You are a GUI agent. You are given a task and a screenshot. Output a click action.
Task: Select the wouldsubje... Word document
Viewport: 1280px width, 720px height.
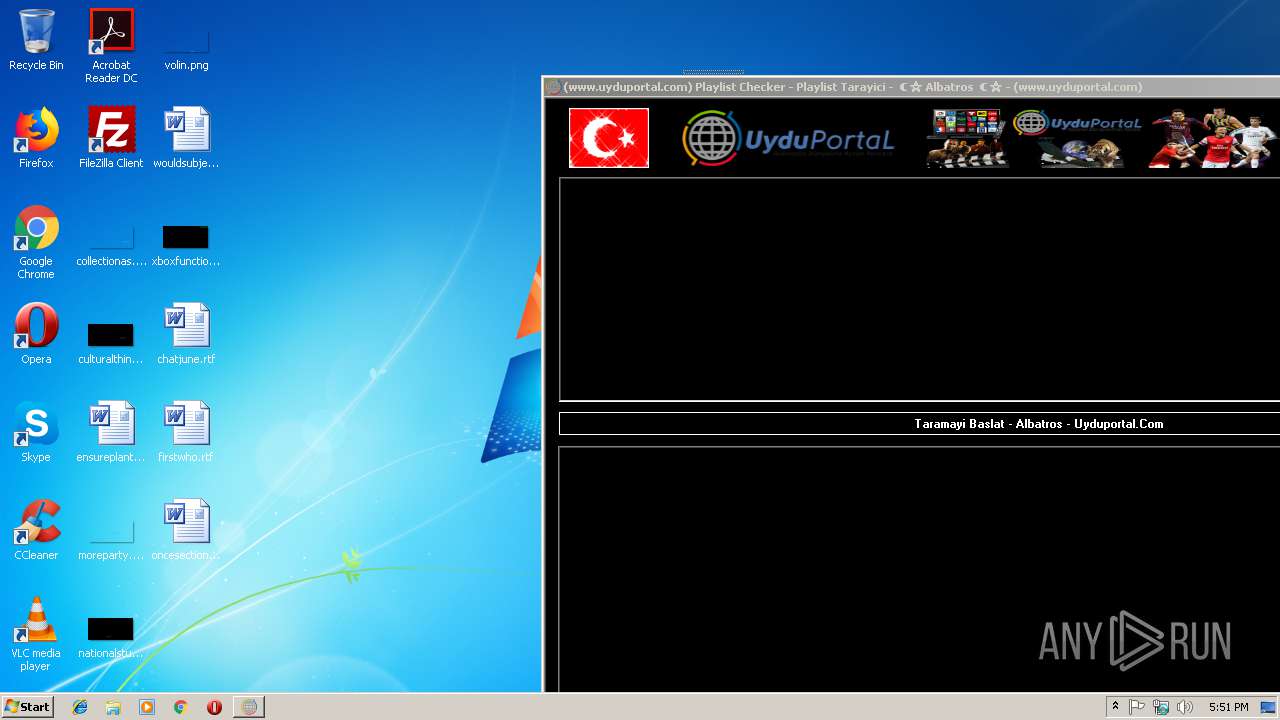click(x=186, y=138)
